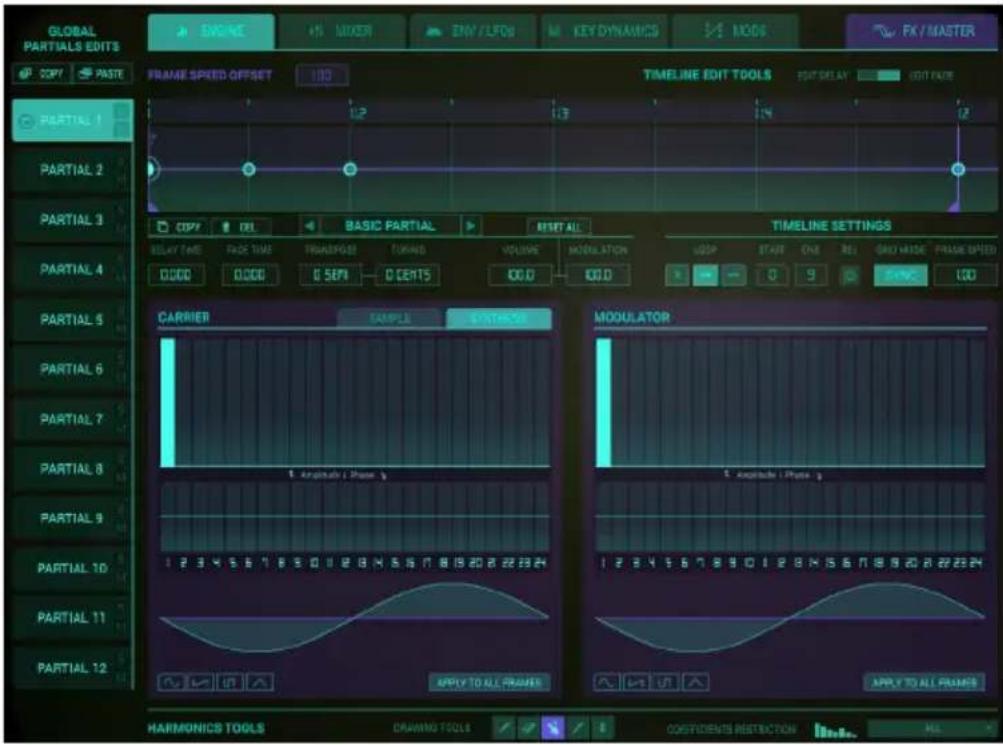
Task: Click the Volume value field
Action: click(x=520, y=275)
